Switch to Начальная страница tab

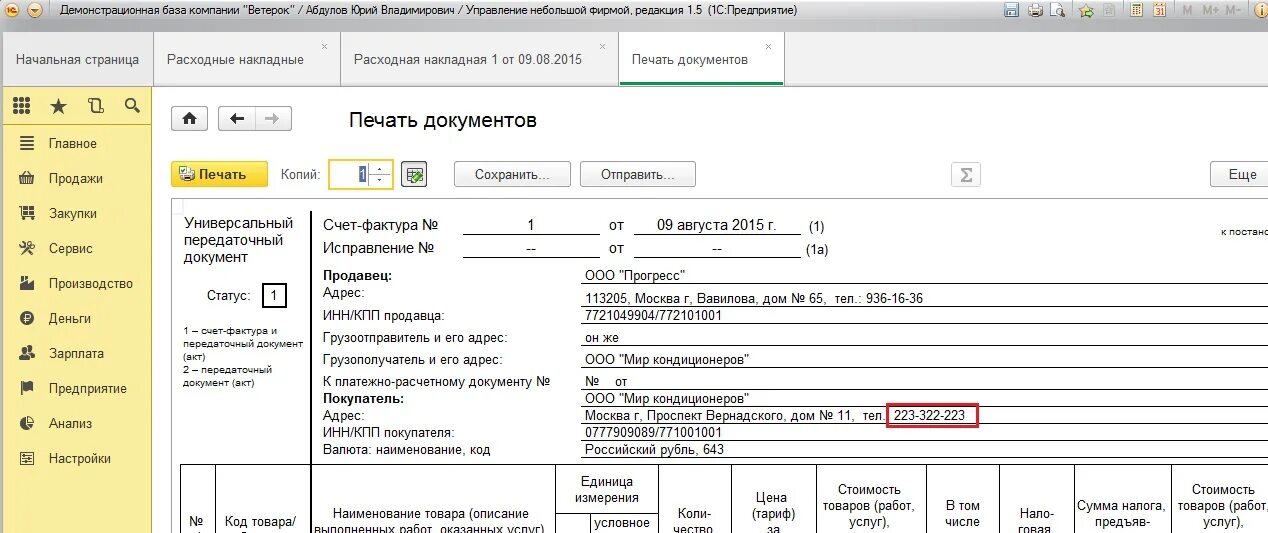[x=77, y=59]
